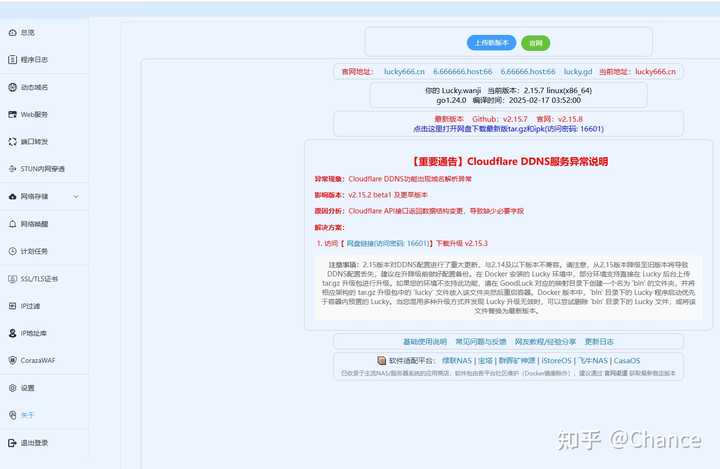
Task: Open the CasaOS platform link
Action: coord(627,361)
